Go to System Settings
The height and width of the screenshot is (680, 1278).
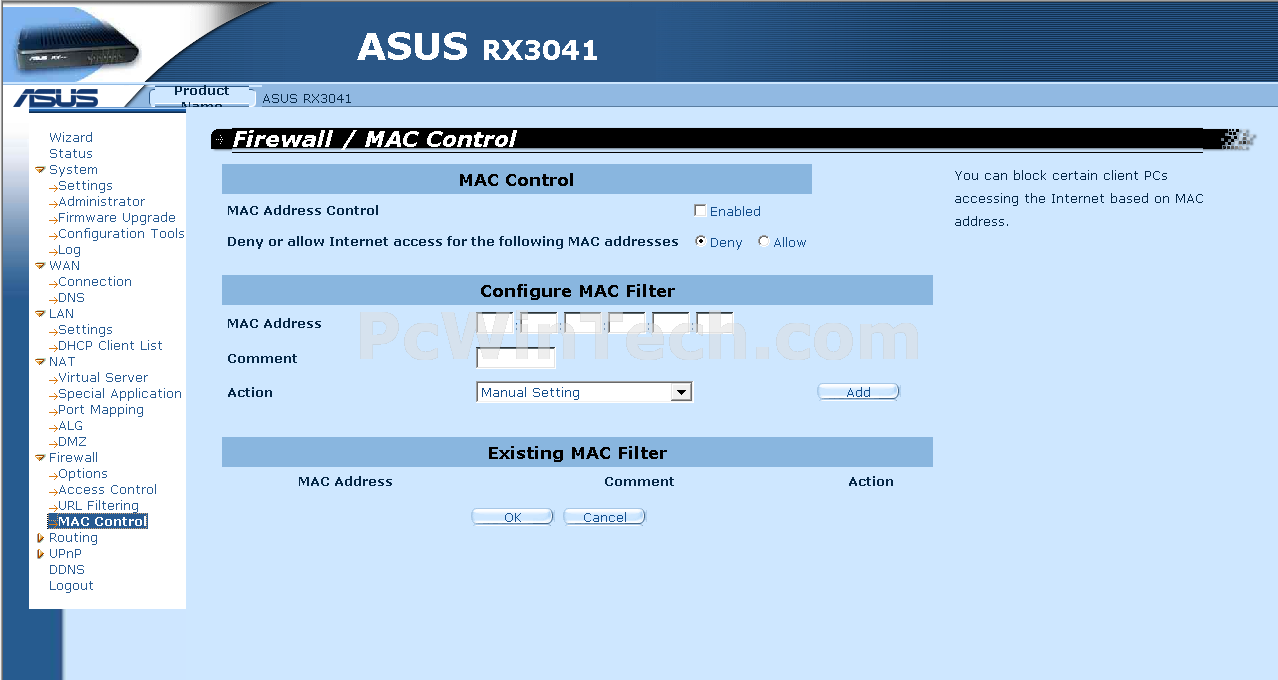coord(85,186)
